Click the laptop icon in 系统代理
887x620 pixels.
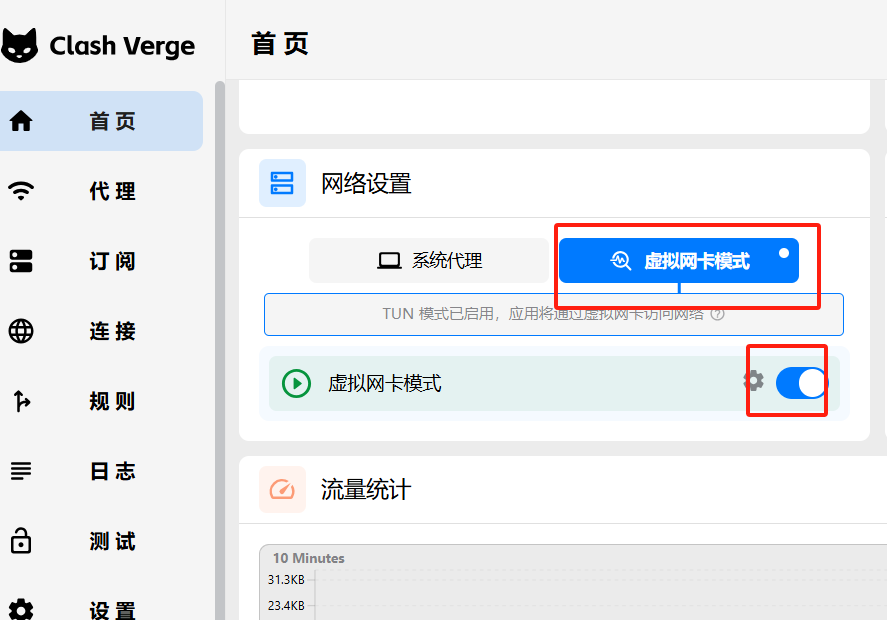tap(389, 261)
